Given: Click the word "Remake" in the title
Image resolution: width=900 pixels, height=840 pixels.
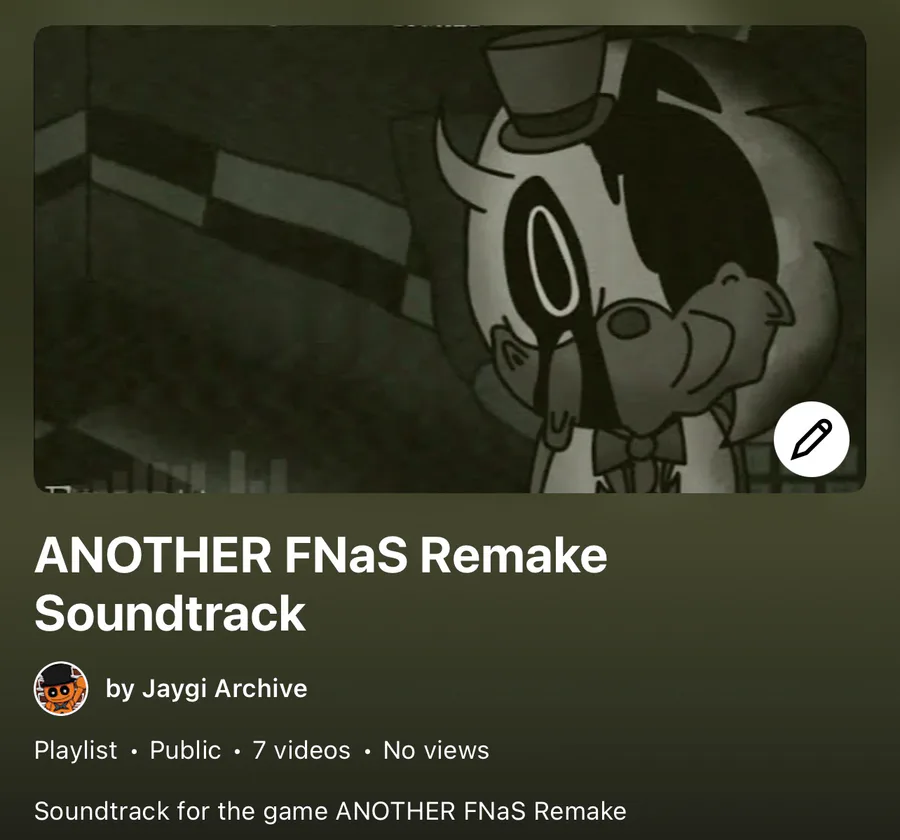Looking at the screenshot, I should click(514, 555).
